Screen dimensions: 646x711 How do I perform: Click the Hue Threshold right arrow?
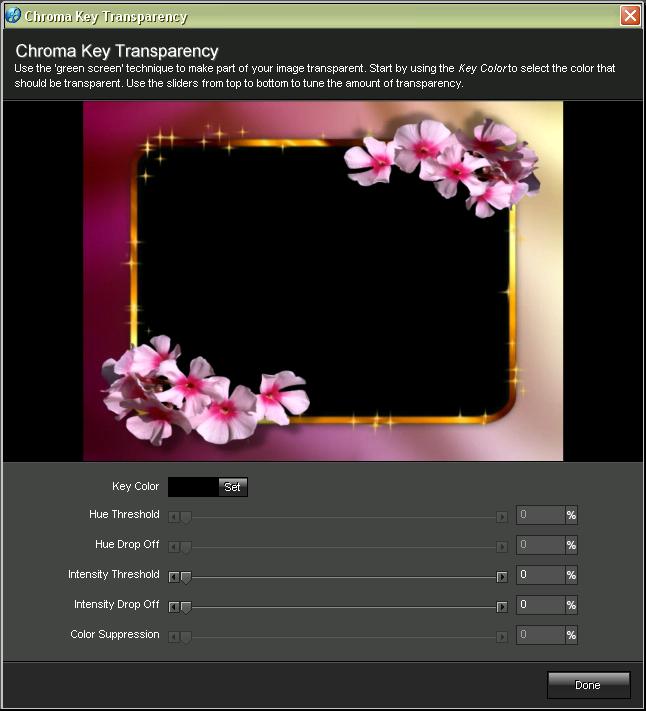coord(502,517)
